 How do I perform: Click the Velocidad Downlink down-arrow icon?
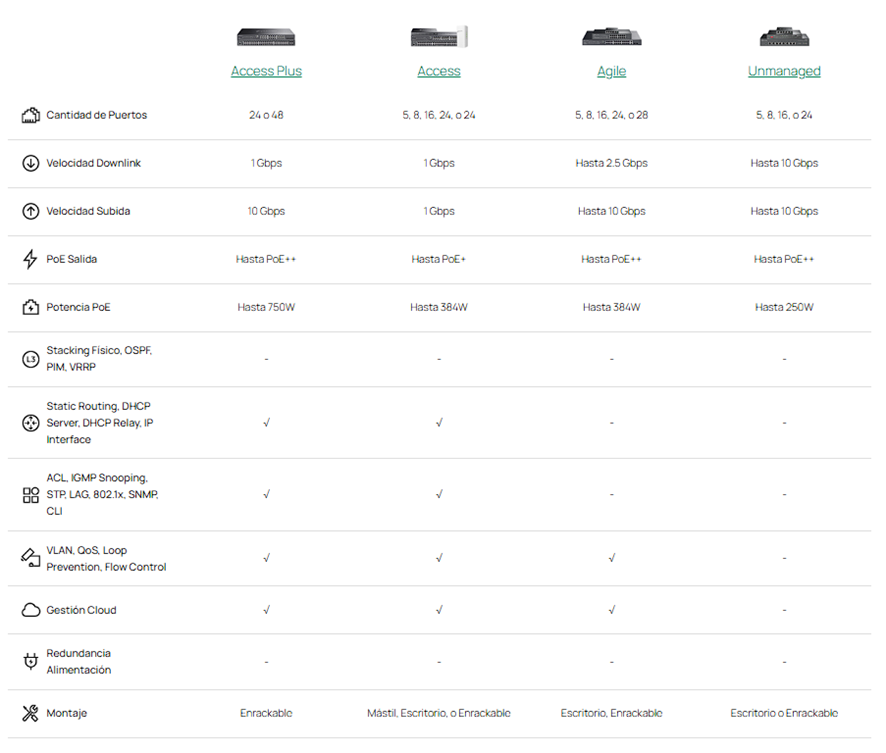tap(30, 163)
